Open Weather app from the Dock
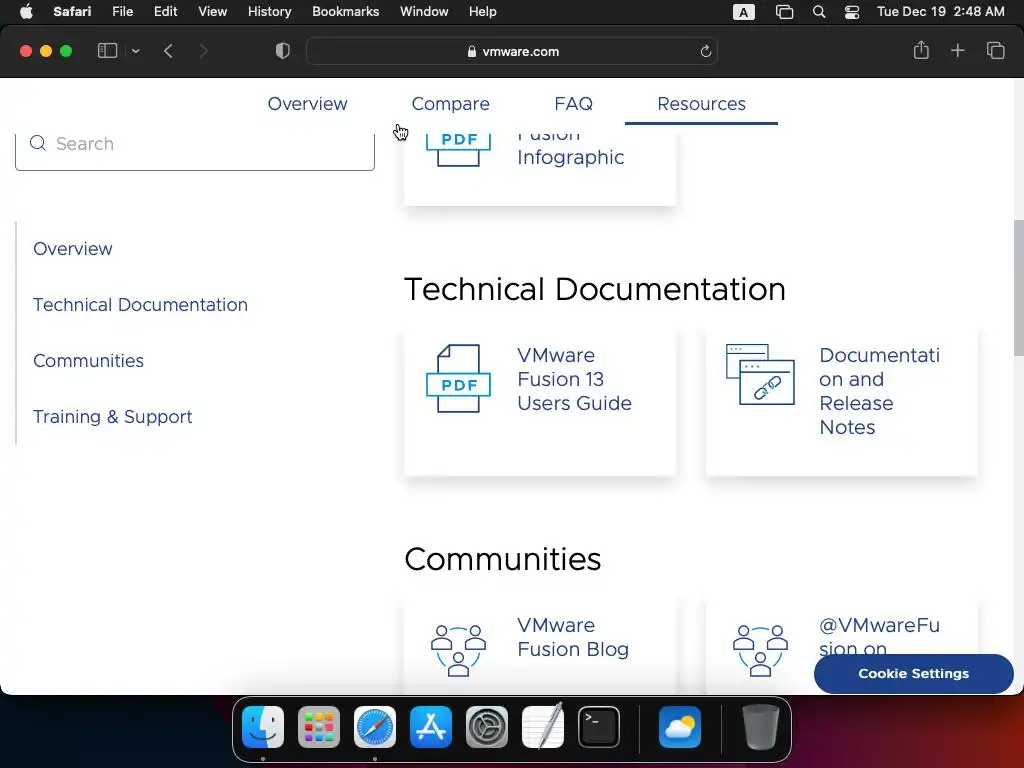This screenshot has width=1024, height=768. point(680,727)
